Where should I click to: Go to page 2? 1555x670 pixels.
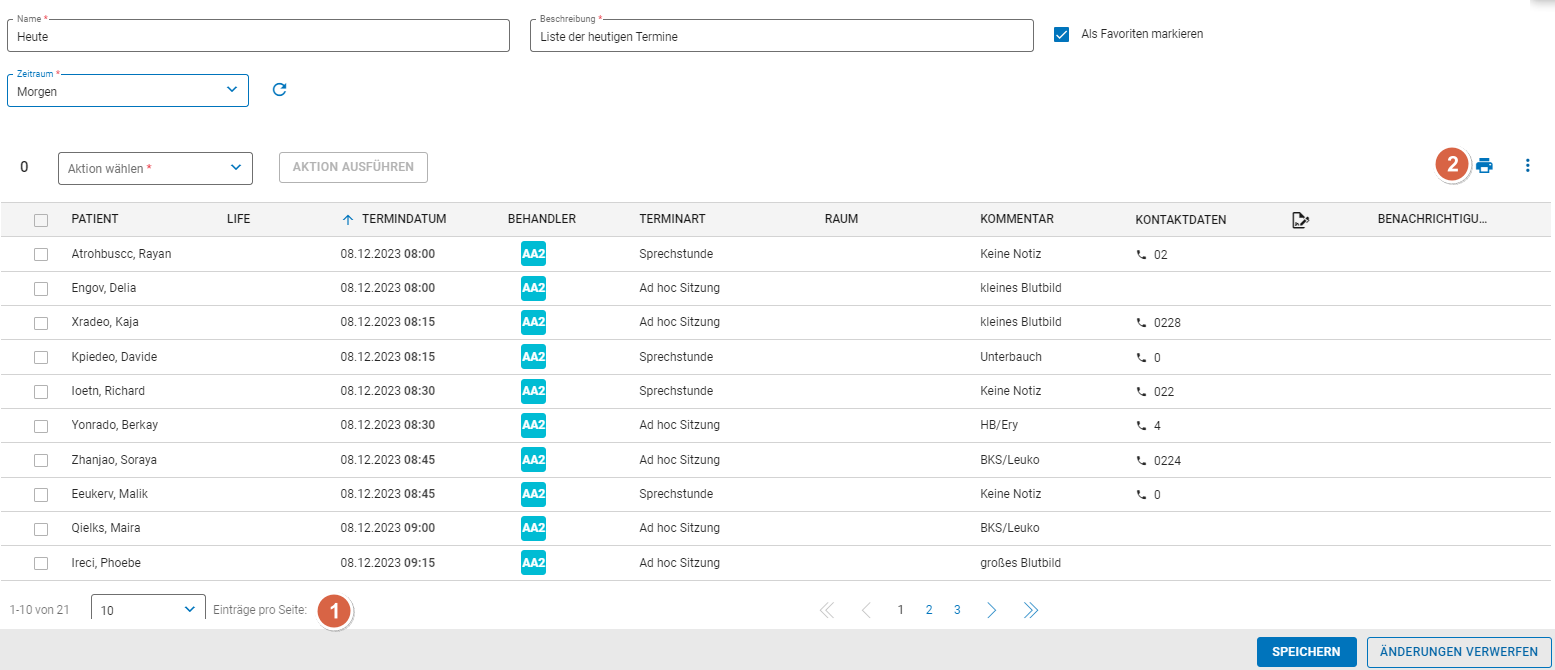(929, 610)
